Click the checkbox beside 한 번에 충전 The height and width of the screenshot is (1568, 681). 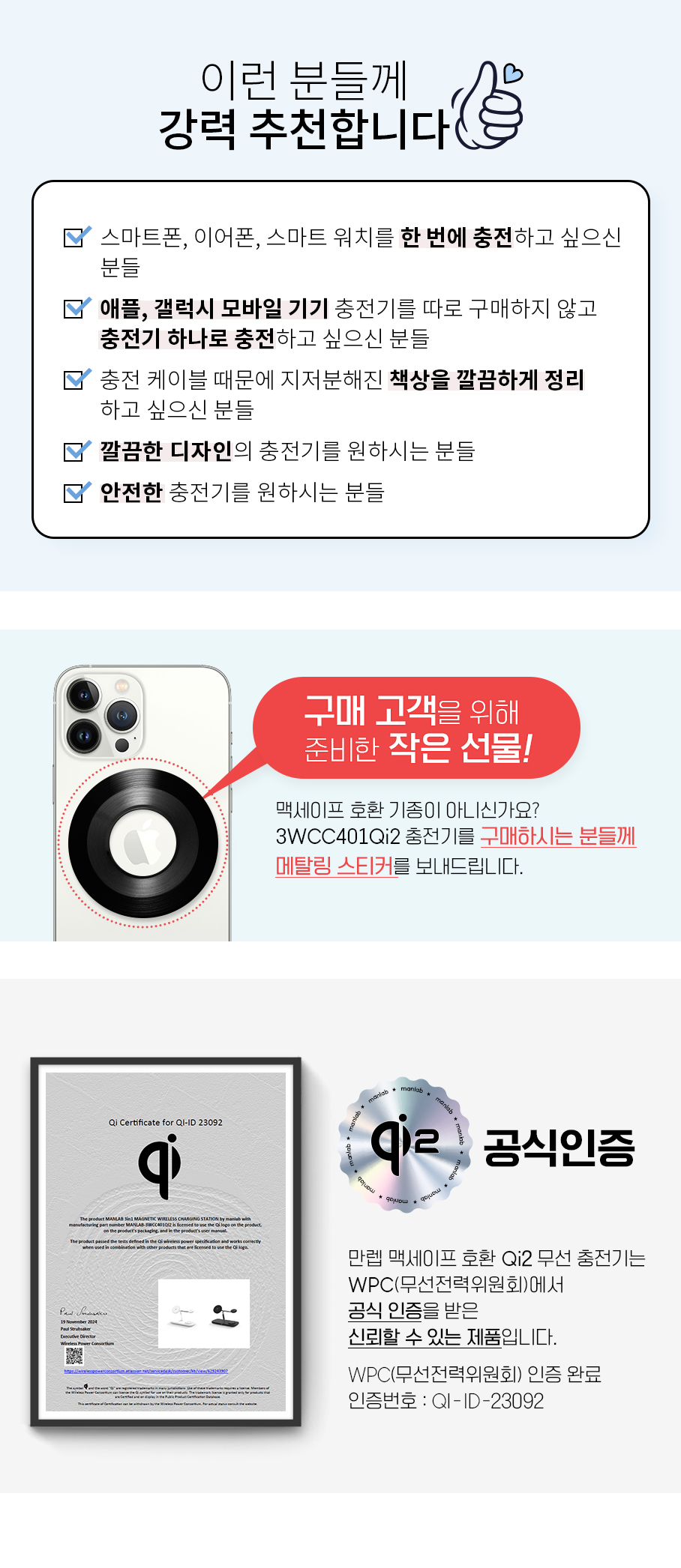click(x=77, y=236)
